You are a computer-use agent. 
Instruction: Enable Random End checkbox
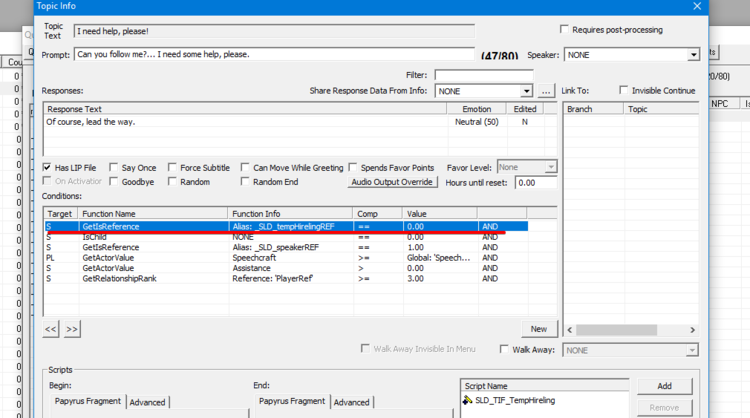[x=245, y=181]
